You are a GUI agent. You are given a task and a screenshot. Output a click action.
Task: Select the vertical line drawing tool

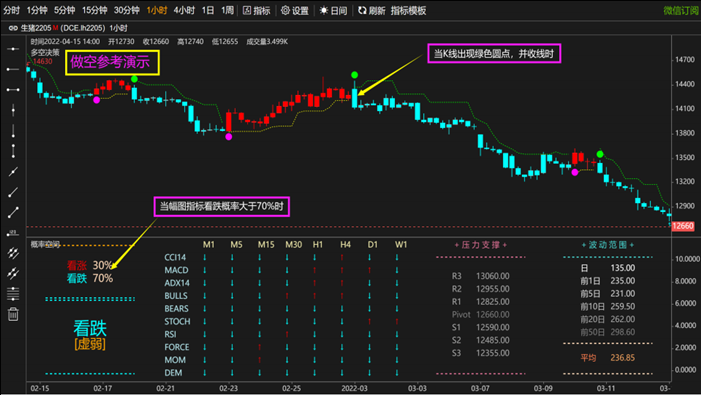13,110
